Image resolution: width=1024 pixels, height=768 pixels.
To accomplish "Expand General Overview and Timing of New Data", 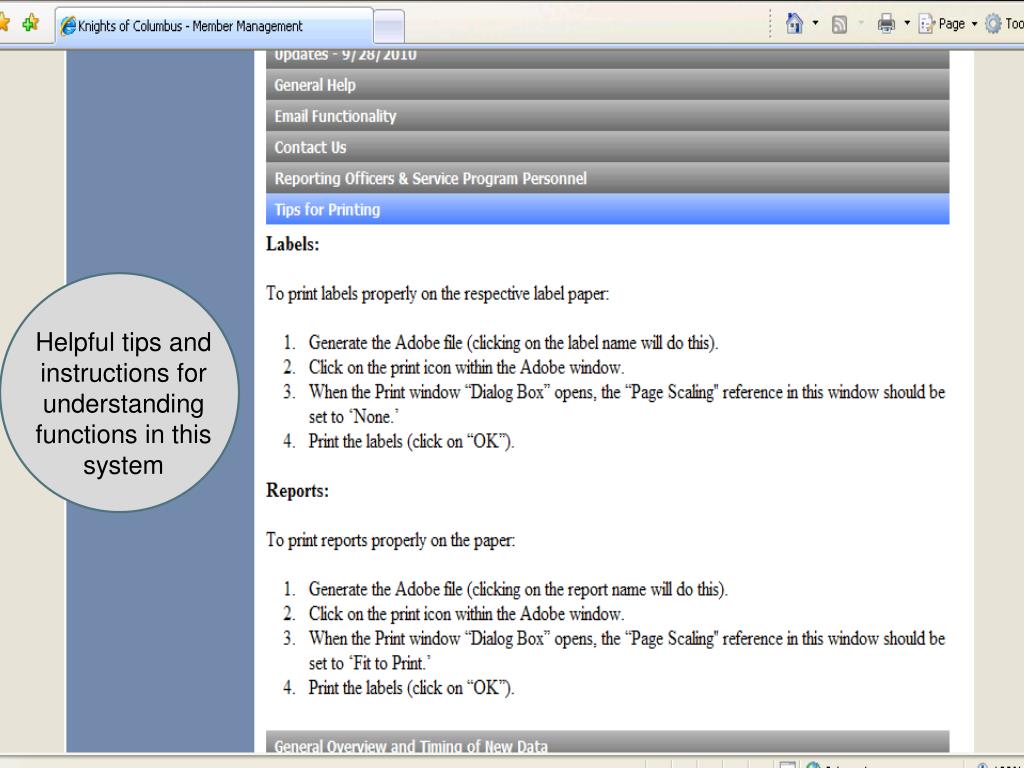I will 607,743.
